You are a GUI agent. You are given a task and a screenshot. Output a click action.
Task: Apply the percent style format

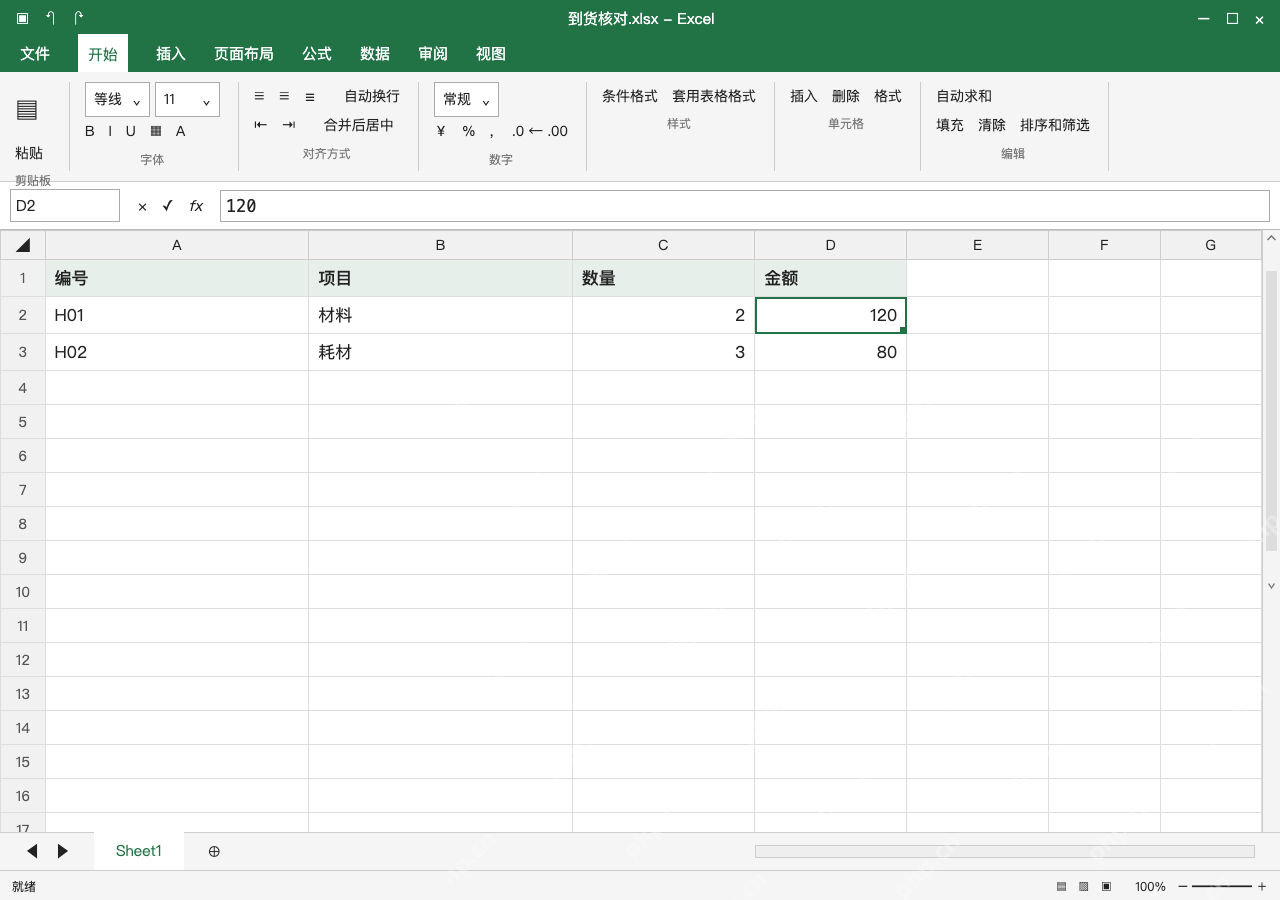click(x=469, y=131)
